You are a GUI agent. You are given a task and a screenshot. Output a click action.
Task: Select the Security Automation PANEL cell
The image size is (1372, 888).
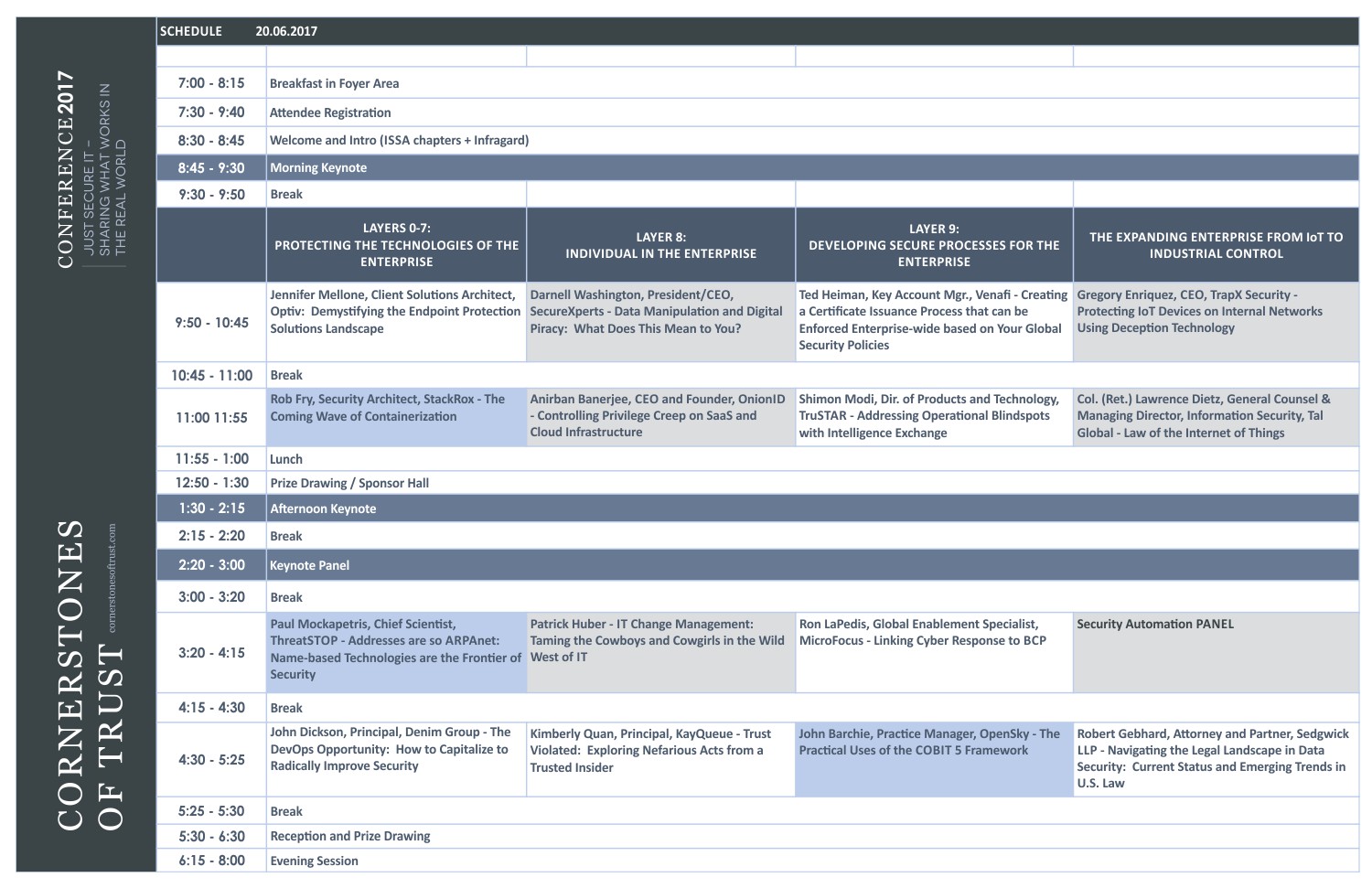(1217, 652)
